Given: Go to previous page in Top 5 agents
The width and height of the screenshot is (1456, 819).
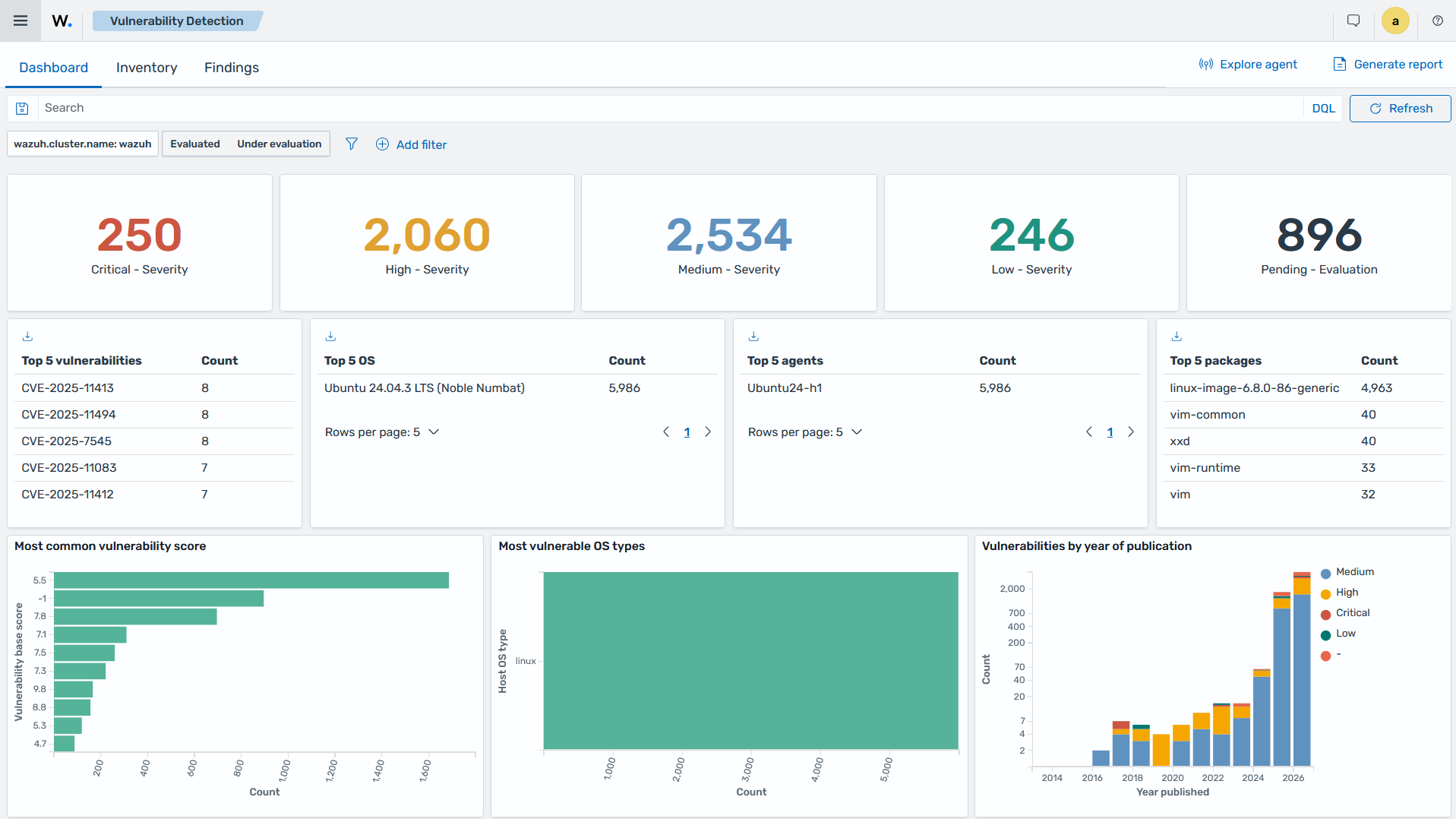Looking at the screenshot, I should 1089,432.
